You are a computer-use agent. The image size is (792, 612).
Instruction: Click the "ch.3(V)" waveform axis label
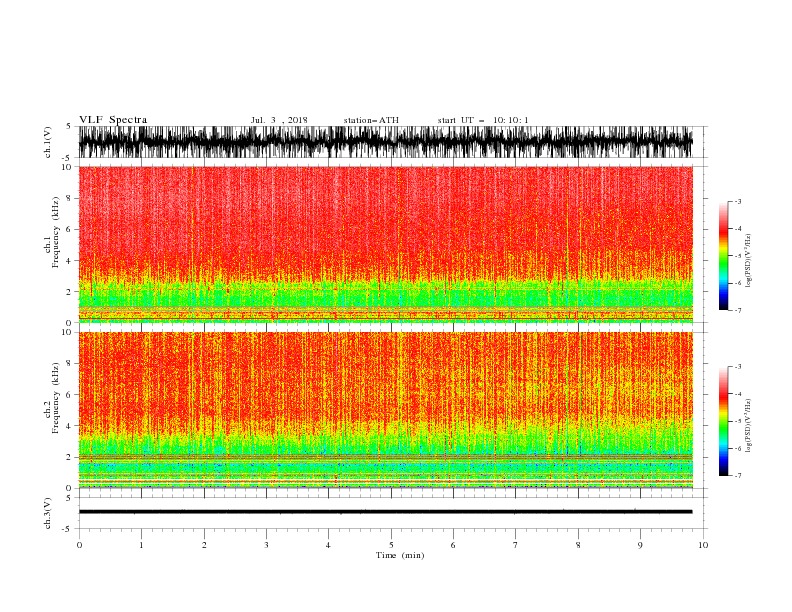tap(48, 513)
